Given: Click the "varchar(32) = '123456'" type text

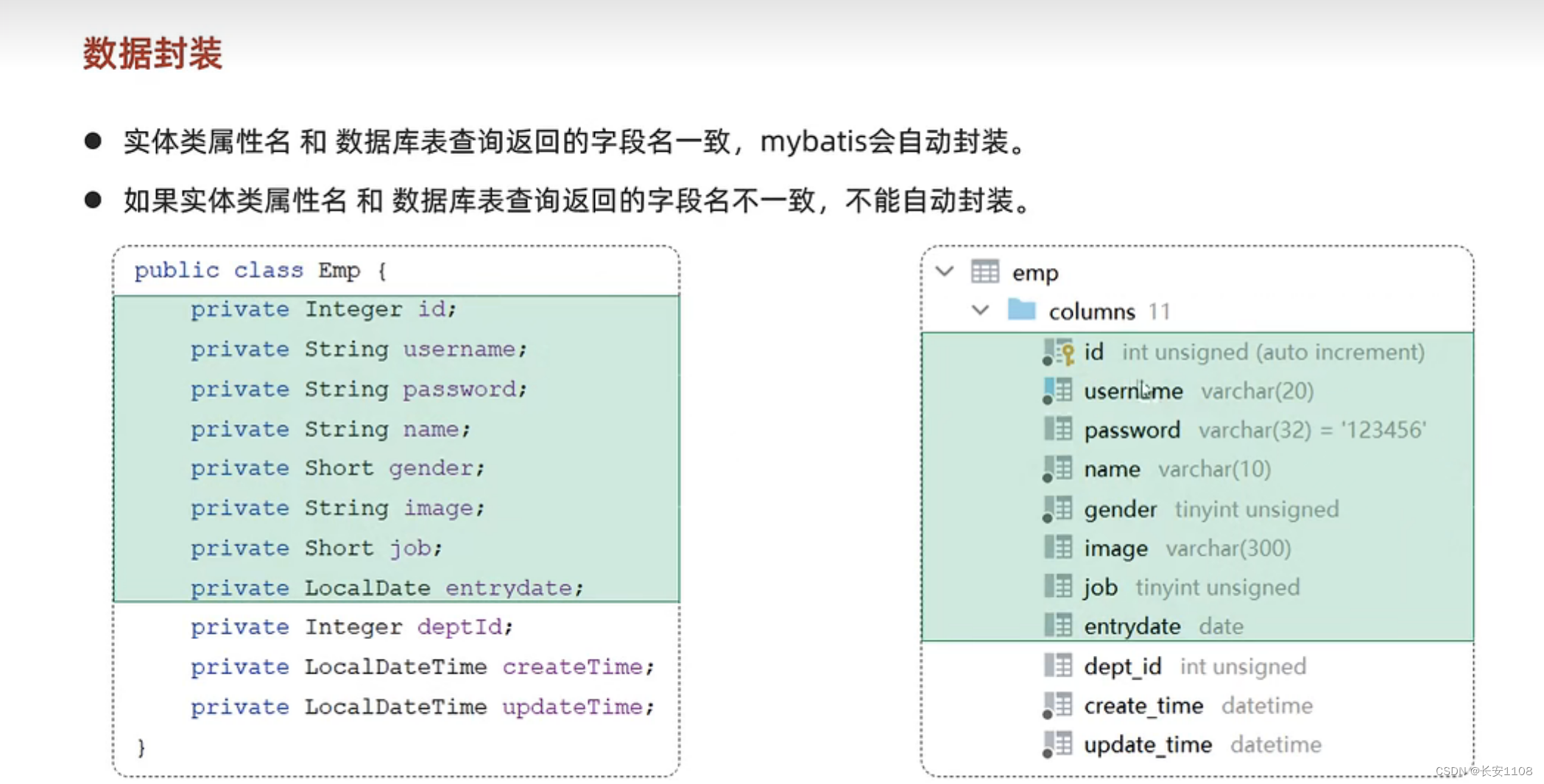Looking at the screenshot, I should pyautogui.click(x=1313, y=430).
